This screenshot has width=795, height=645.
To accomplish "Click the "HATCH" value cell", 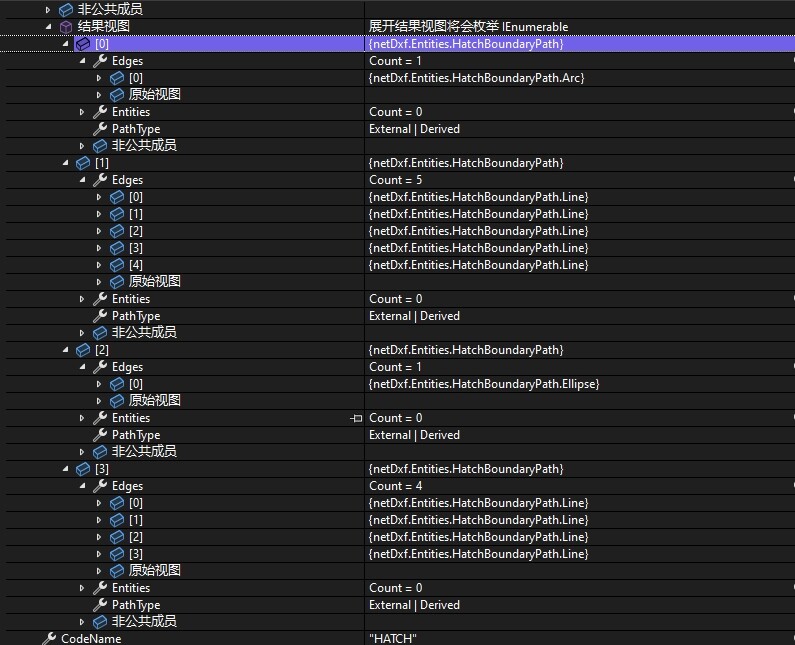I will pos(392,638).
